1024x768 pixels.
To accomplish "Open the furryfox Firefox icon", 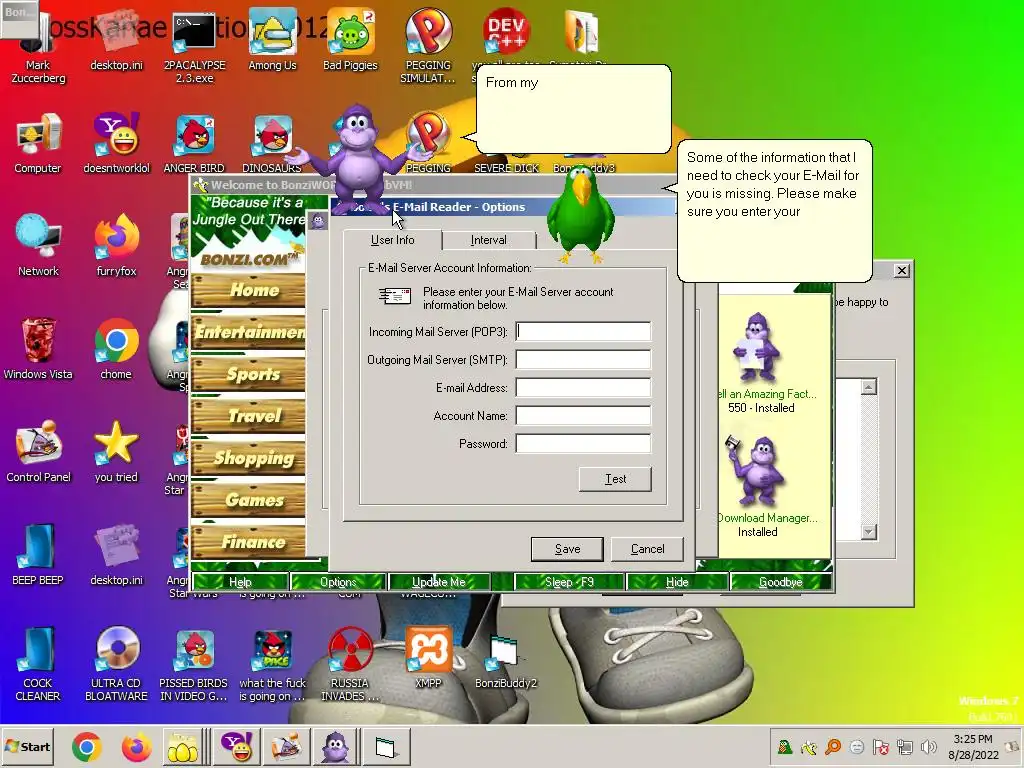I will pos(116,245).
